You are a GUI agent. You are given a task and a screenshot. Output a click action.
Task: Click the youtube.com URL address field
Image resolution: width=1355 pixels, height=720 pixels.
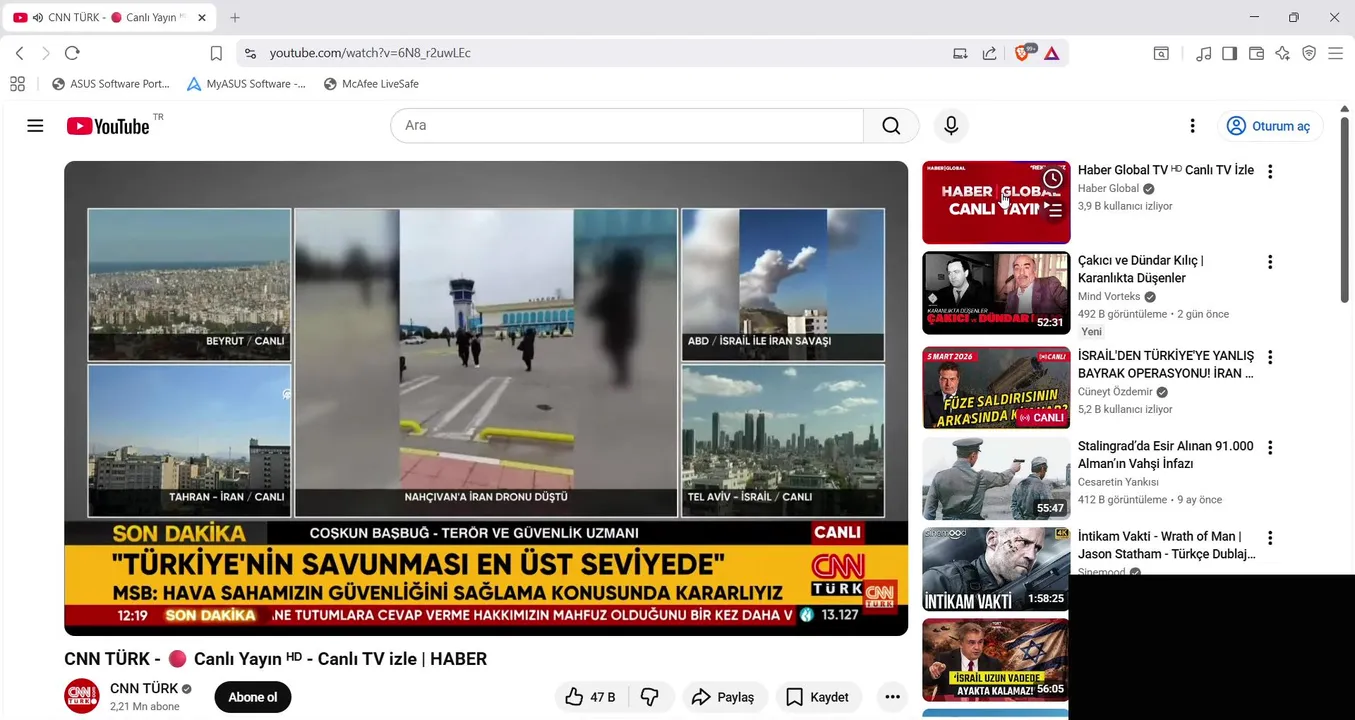pos(370,53)
